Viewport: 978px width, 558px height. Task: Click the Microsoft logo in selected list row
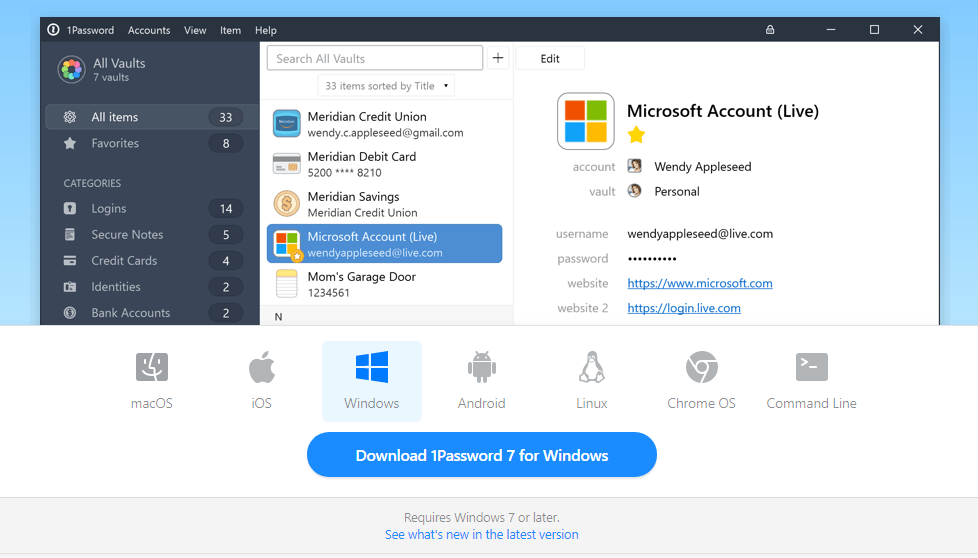(287, 244)
